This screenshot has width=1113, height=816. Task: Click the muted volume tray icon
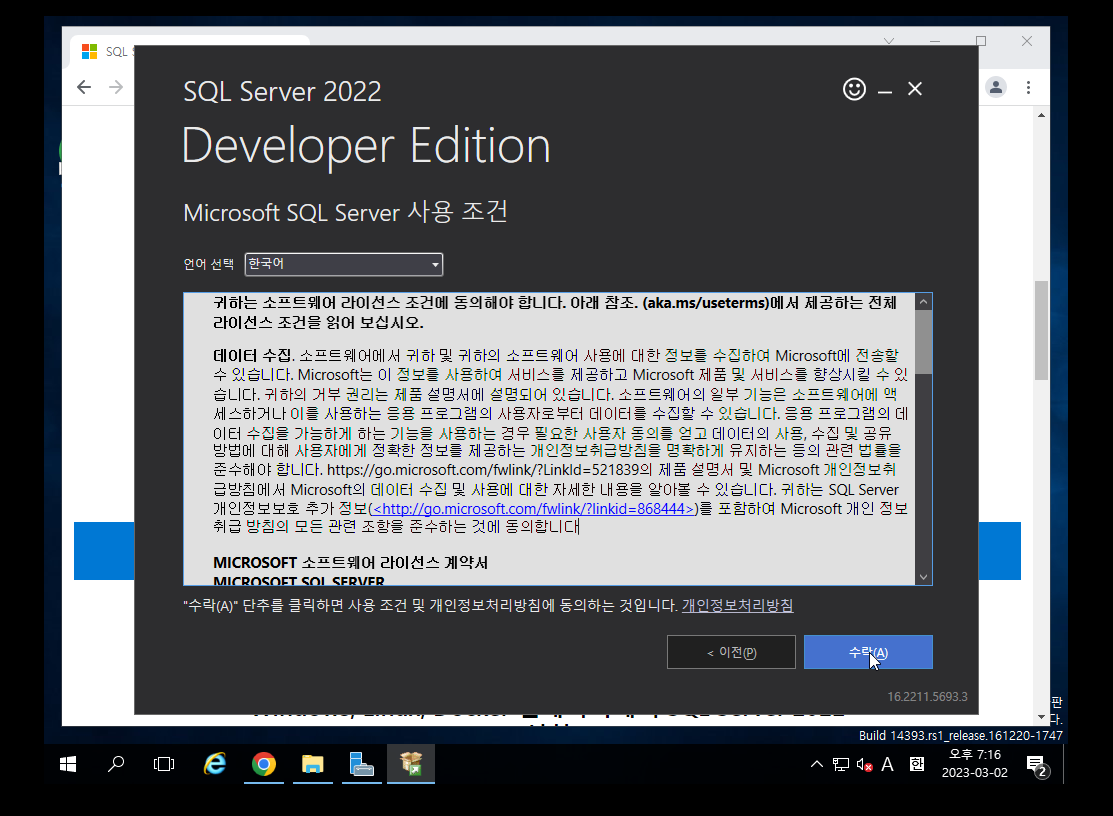tap(864, 764)
